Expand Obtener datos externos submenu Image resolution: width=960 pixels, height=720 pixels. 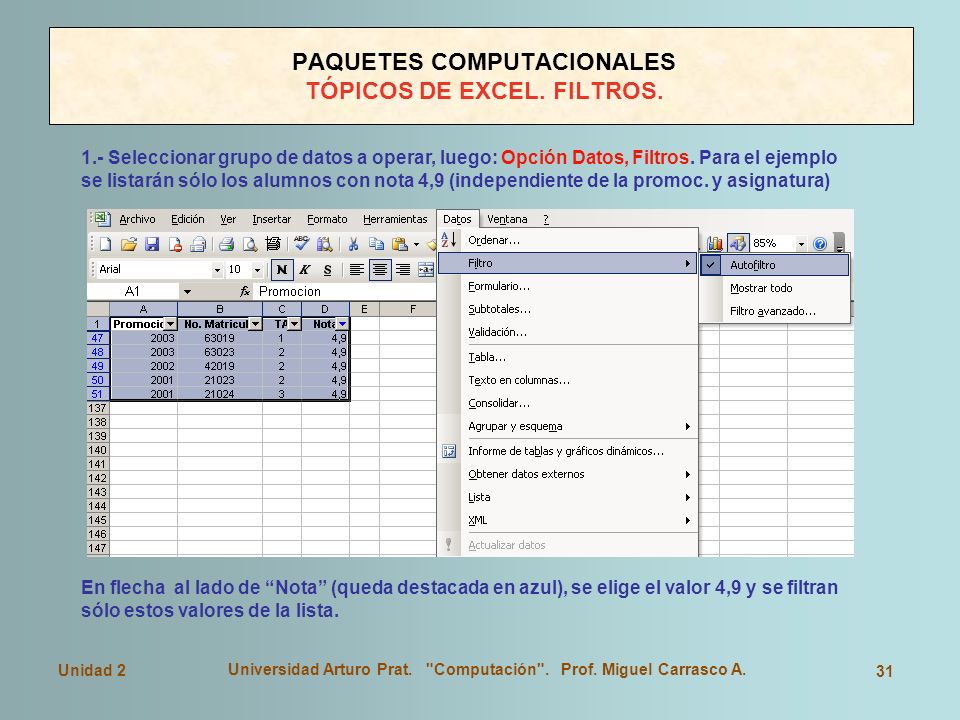click(x=568, y=474)
